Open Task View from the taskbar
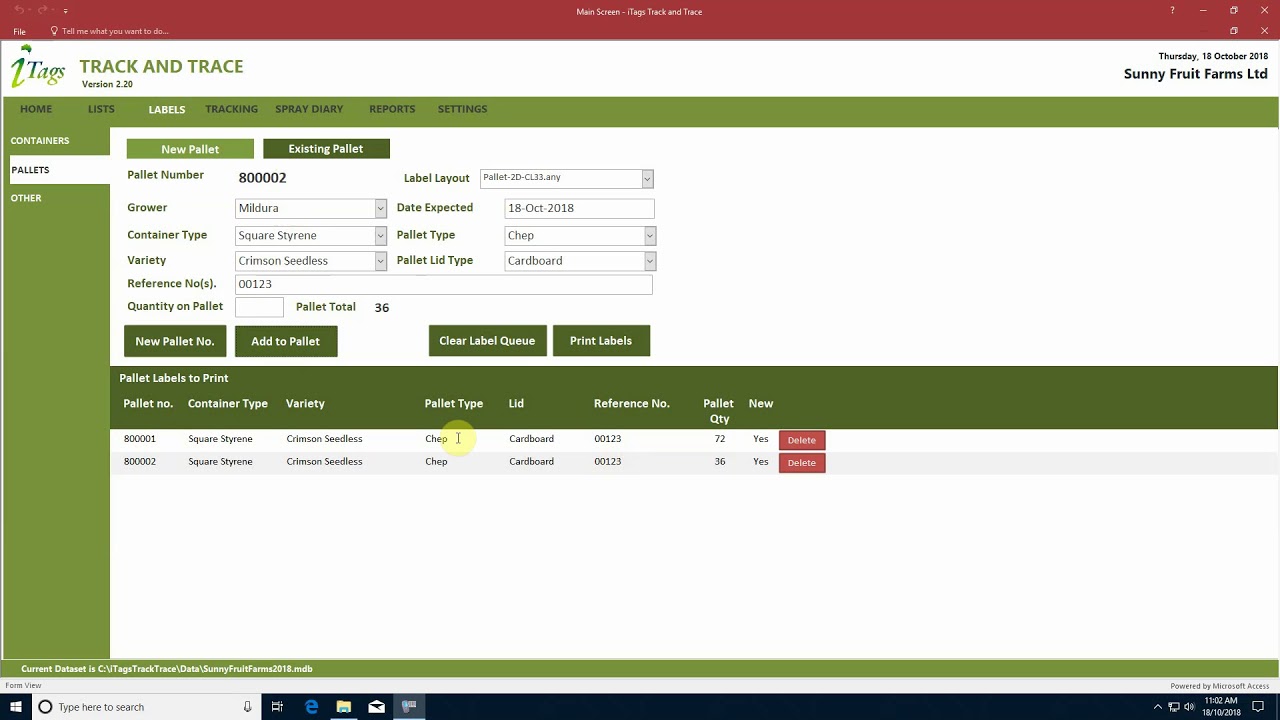The height and width of the screenshot is (720, 1280). point(277,707)
